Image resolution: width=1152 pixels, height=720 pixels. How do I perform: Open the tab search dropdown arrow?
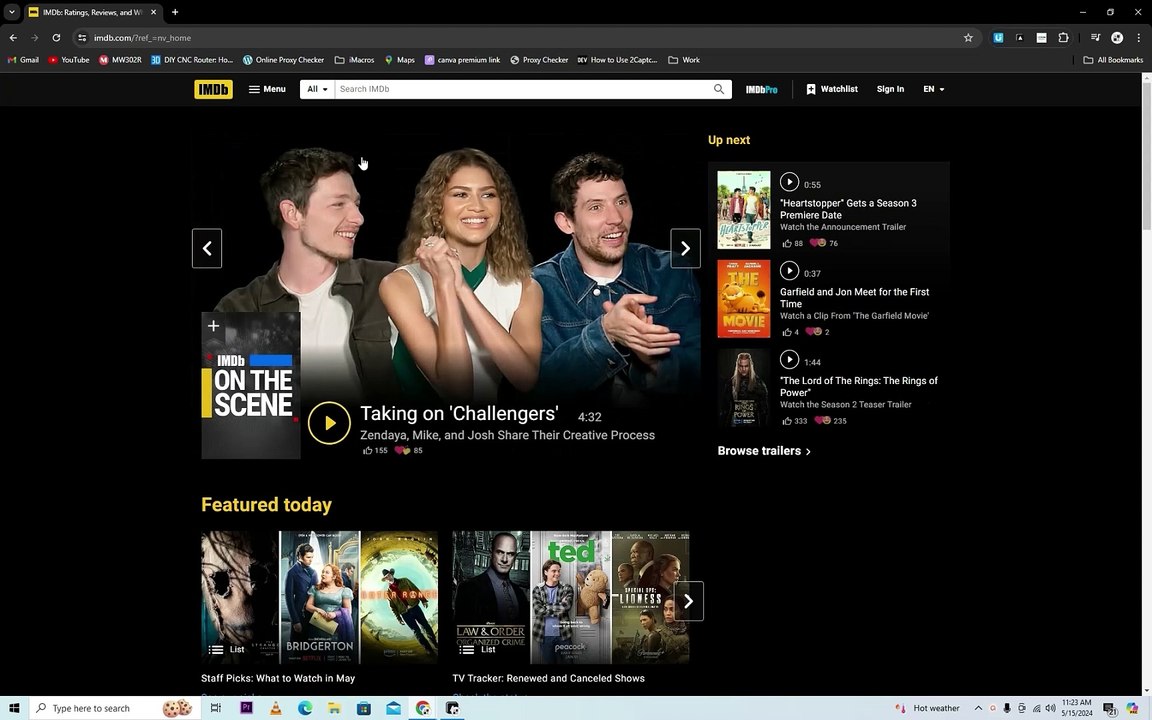12,12
